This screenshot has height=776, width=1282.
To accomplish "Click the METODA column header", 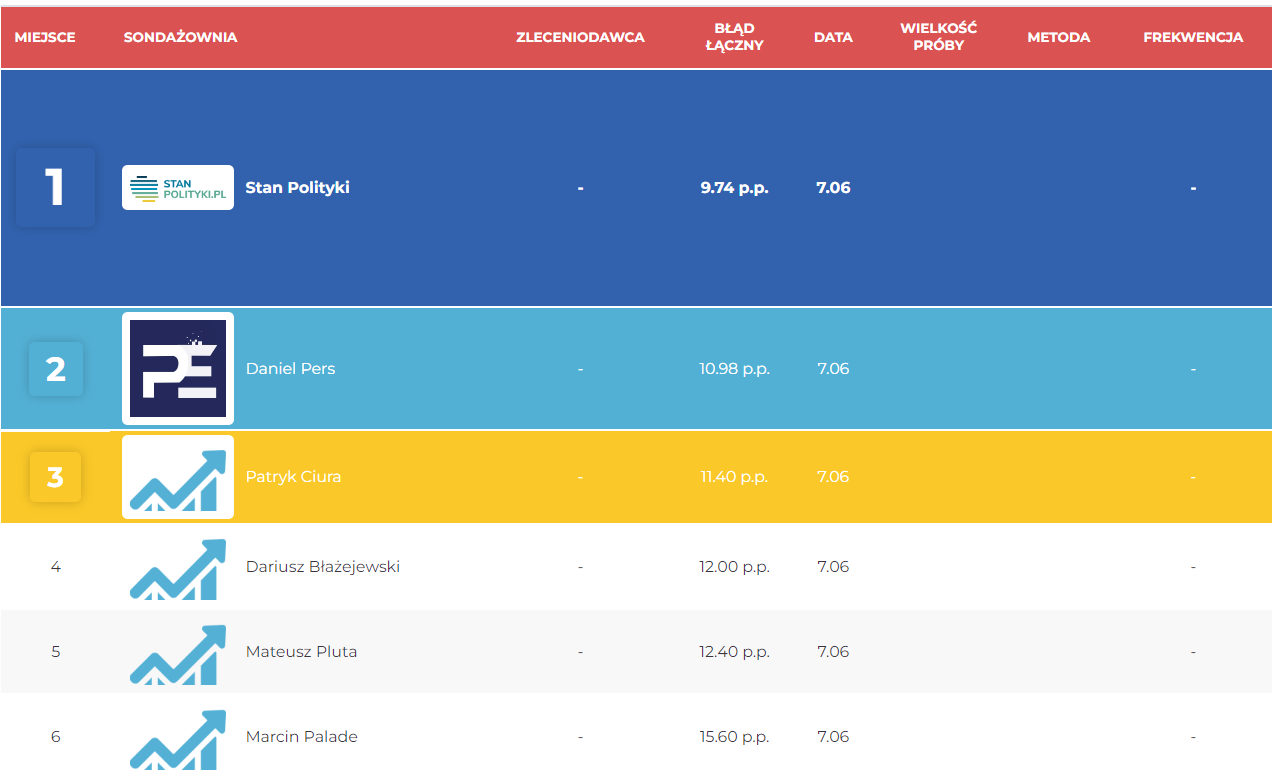I will 1059,37.
